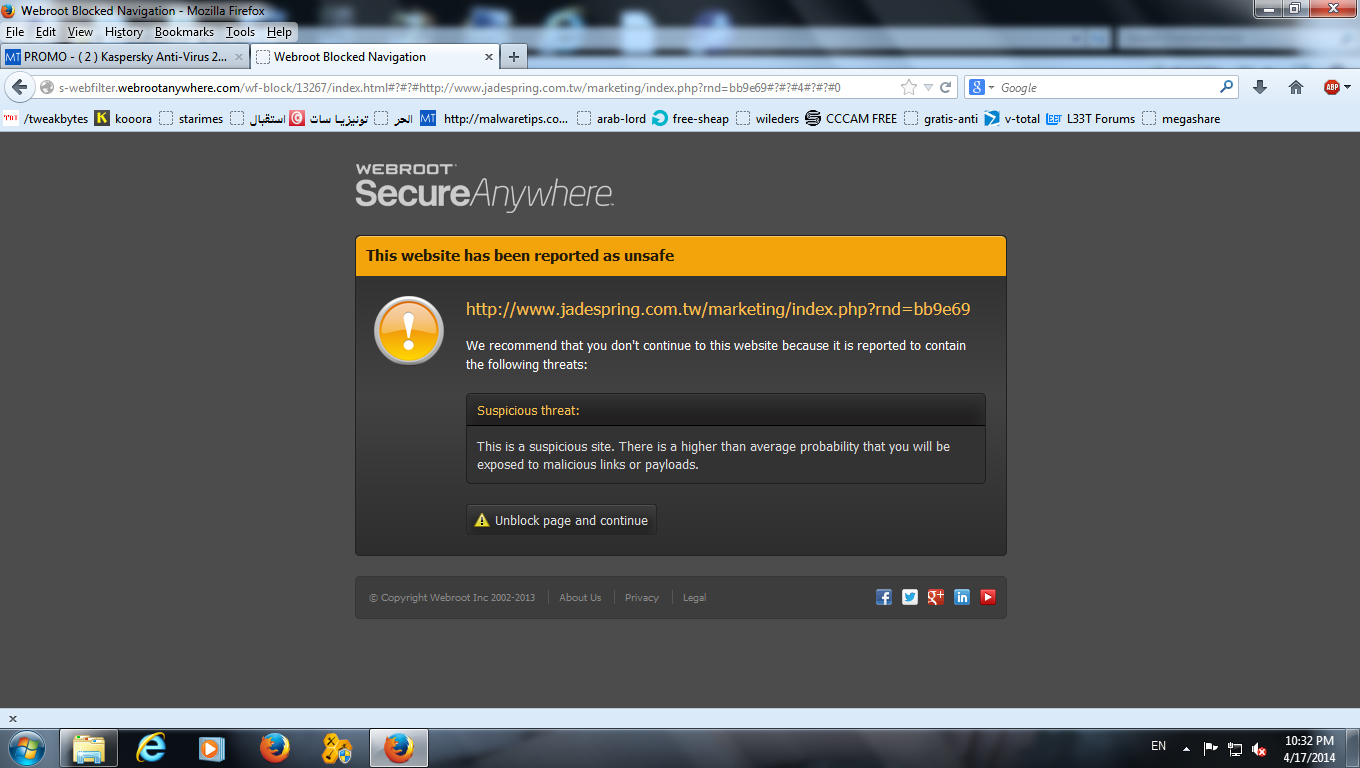The height and width of the screenshot is (768, 1360).
Task: Open the v-total bookmark
Action: click(x=1012, y=118)
